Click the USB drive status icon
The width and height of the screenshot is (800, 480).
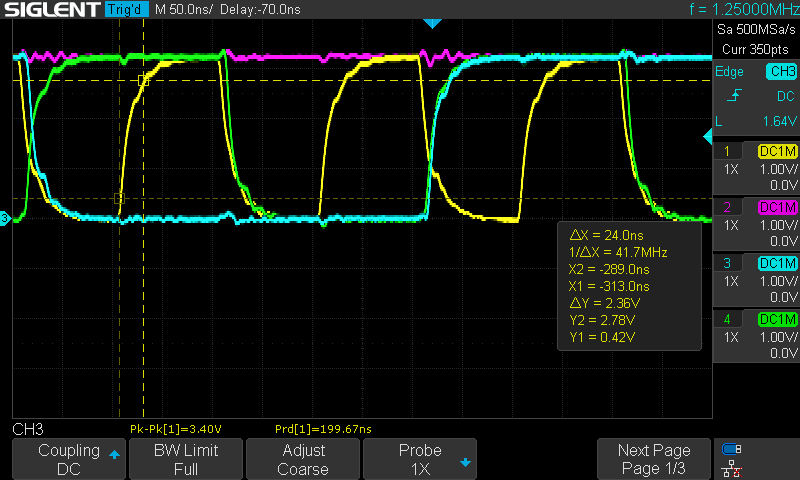tap(731, 449)
